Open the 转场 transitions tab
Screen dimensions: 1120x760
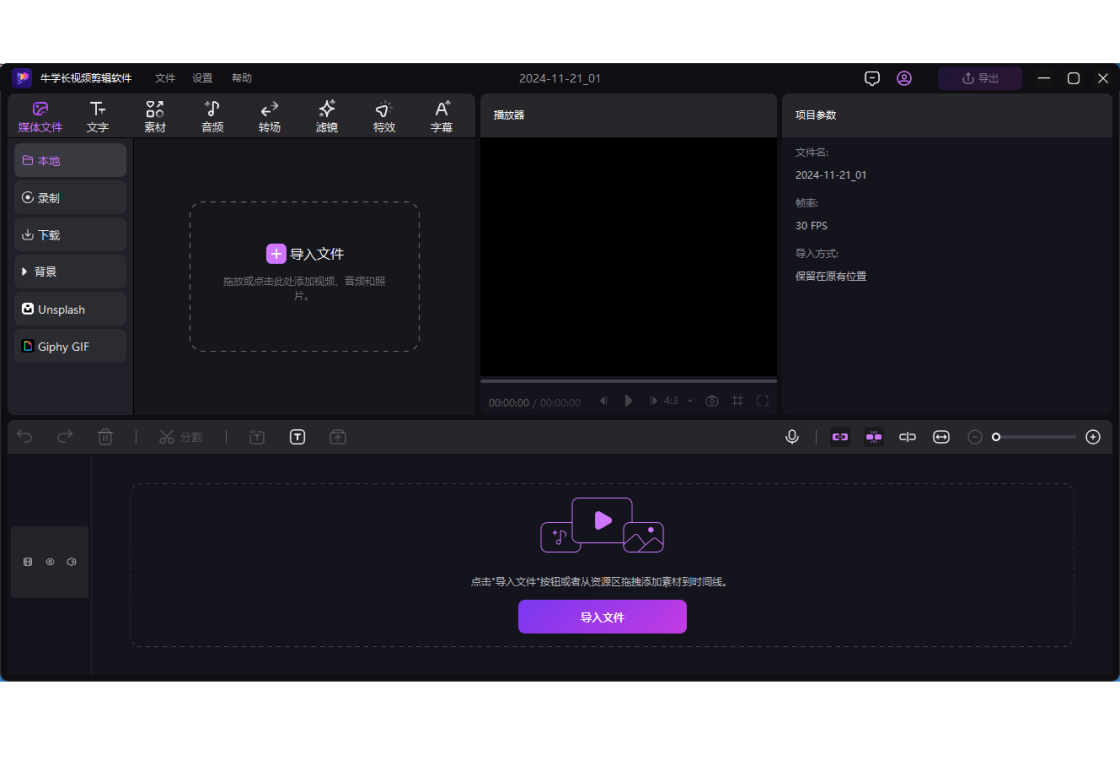269,117
